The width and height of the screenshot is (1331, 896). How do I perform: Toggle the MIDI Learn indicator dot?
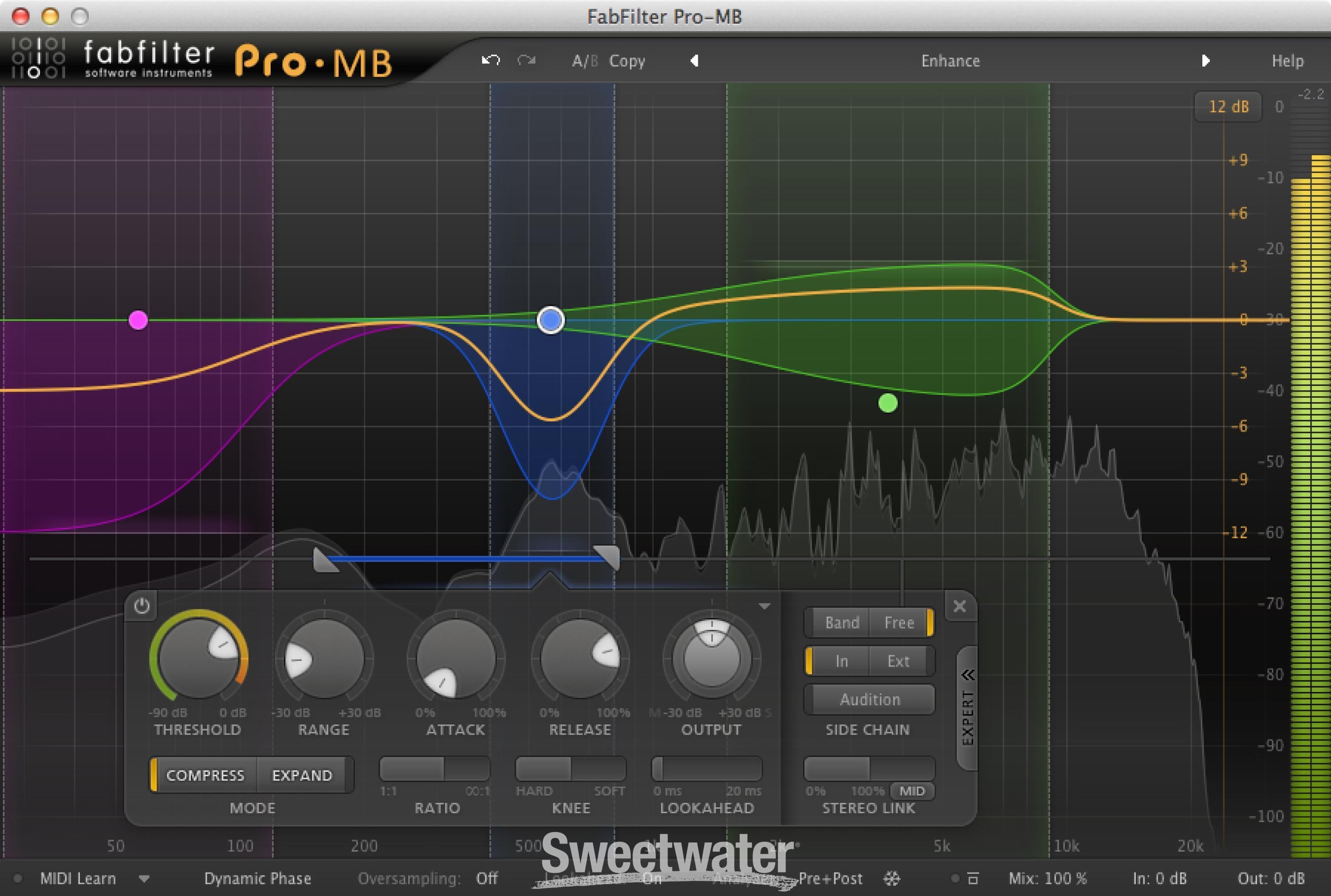tap(18, 878)
